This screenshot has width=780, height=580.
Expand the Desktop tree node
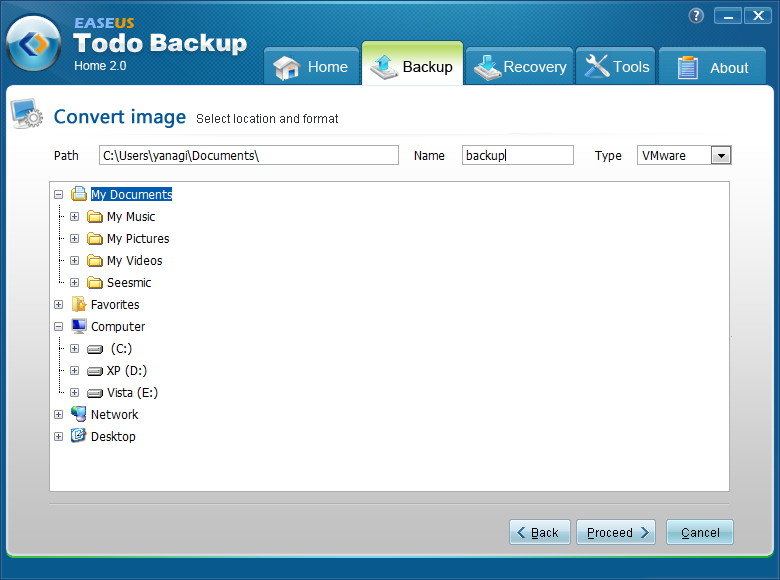coord(59,436)
